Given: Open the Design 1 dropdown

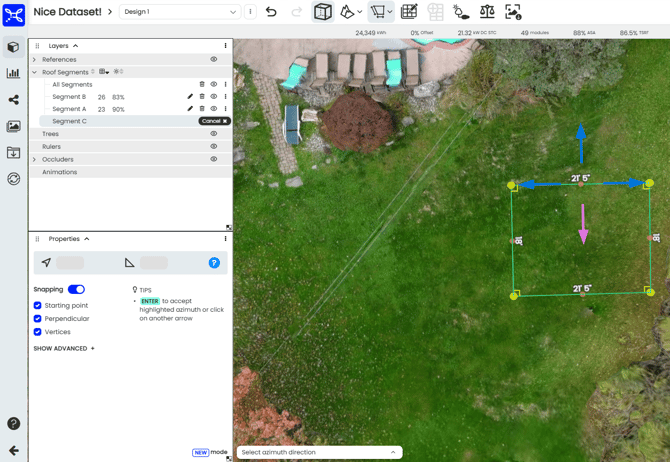Looking at the screenshot, I should tap(180, 12).
